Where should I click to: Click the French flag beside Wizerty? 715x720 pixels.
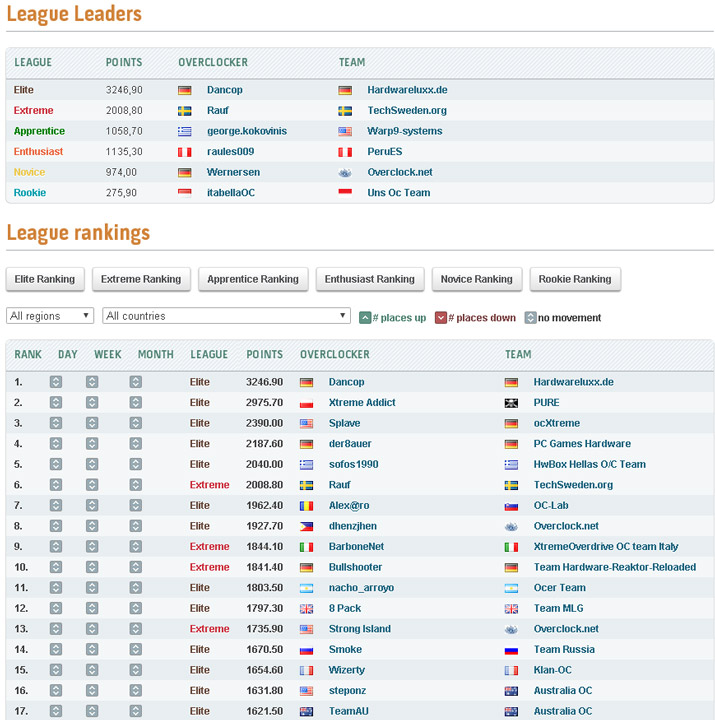coord(306,671)
